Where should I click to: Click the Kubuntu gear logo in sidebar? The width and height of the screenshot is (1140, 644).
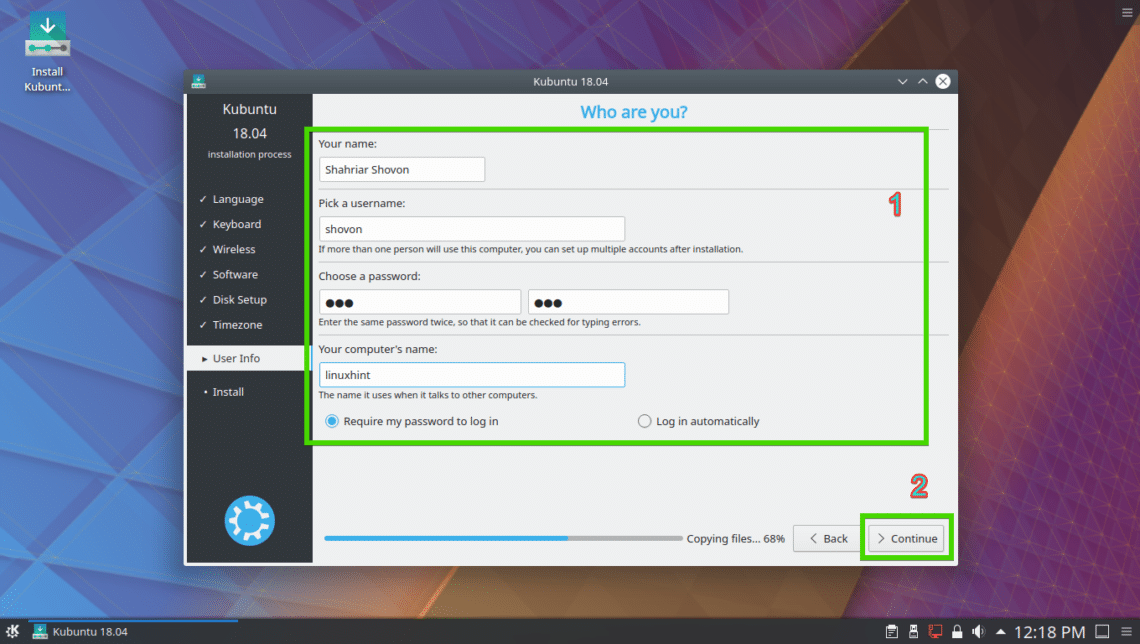249,520
